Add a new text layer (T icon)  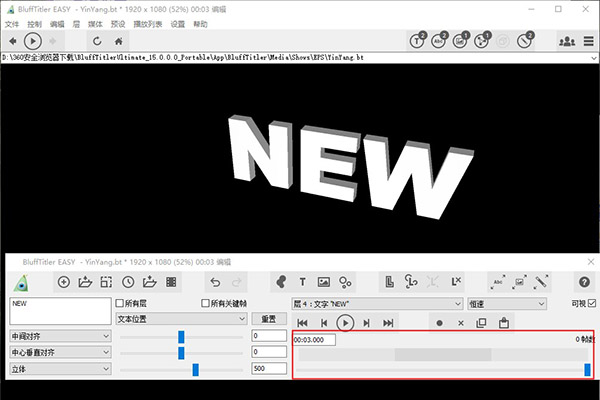(x=302, y=283)
